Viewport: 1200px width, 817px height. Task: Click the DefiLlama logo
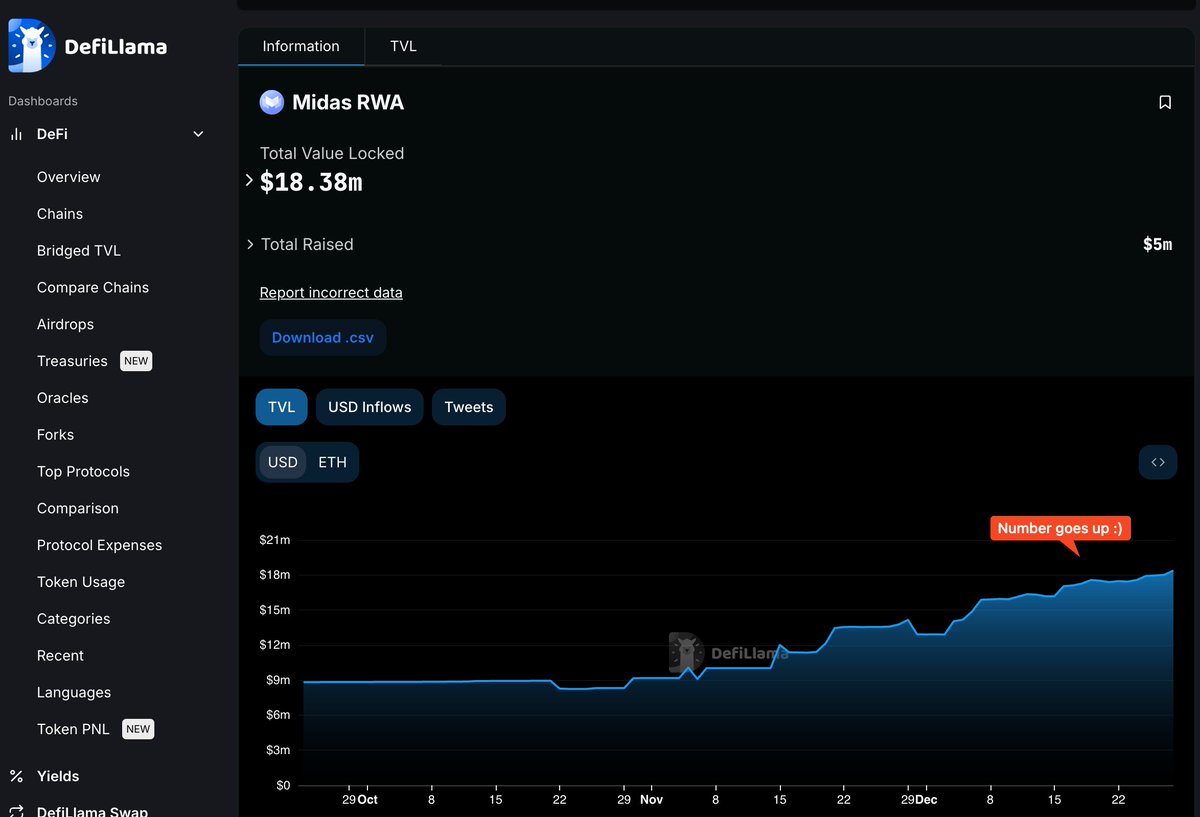pyautogui.click(x=88, y=46)
